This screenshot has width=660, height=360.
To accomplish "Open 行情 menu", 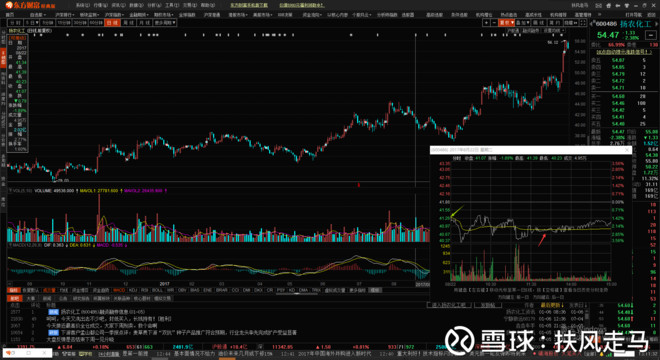I will click(x=101, y=5).
